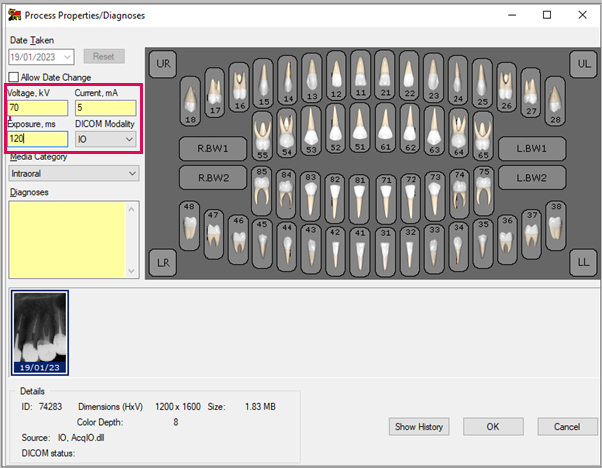Select tooth 11 in the chart

coord(361,74)
